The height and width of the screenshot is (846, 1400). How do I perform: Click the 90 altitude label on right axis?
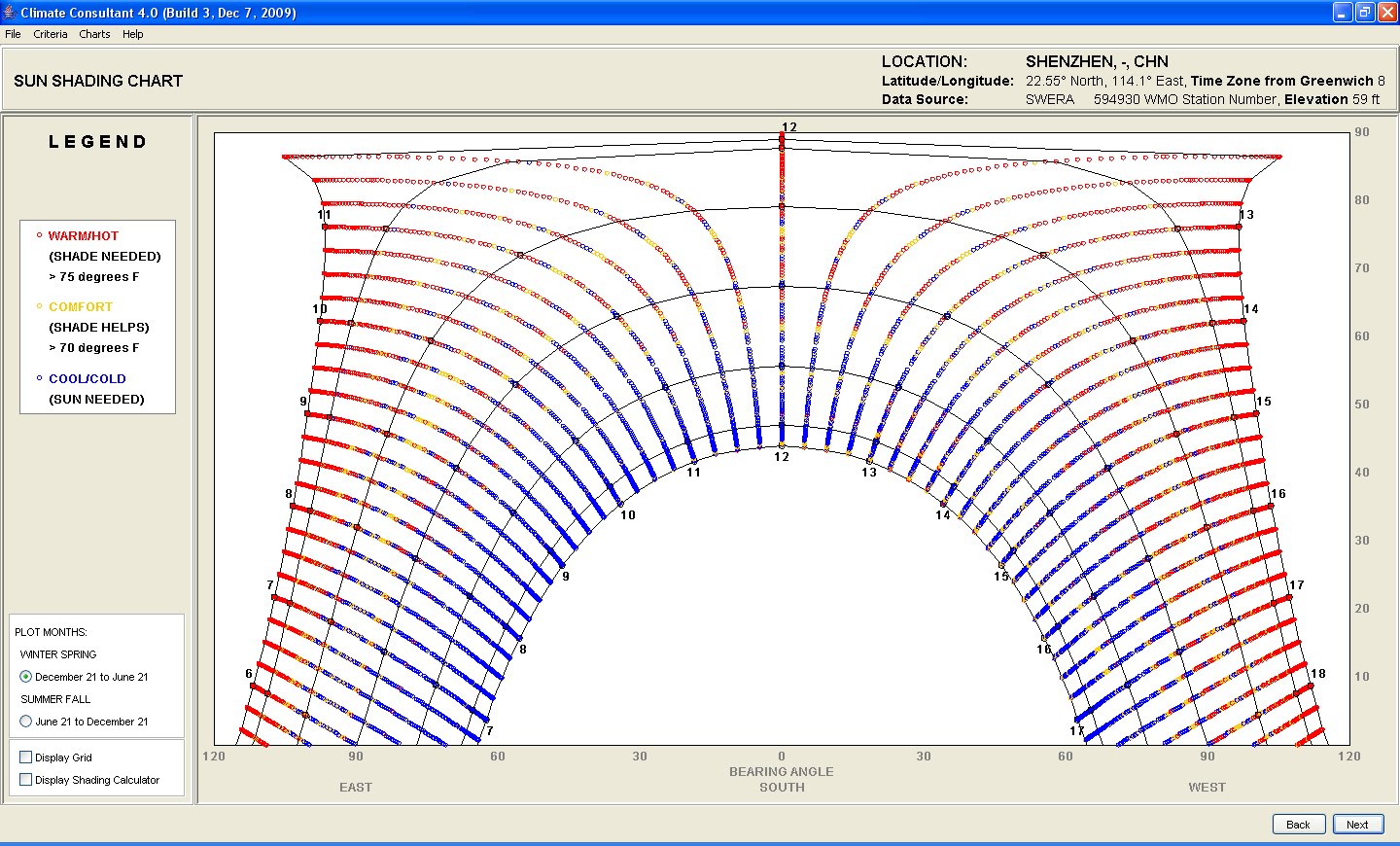coord(1362,132)
